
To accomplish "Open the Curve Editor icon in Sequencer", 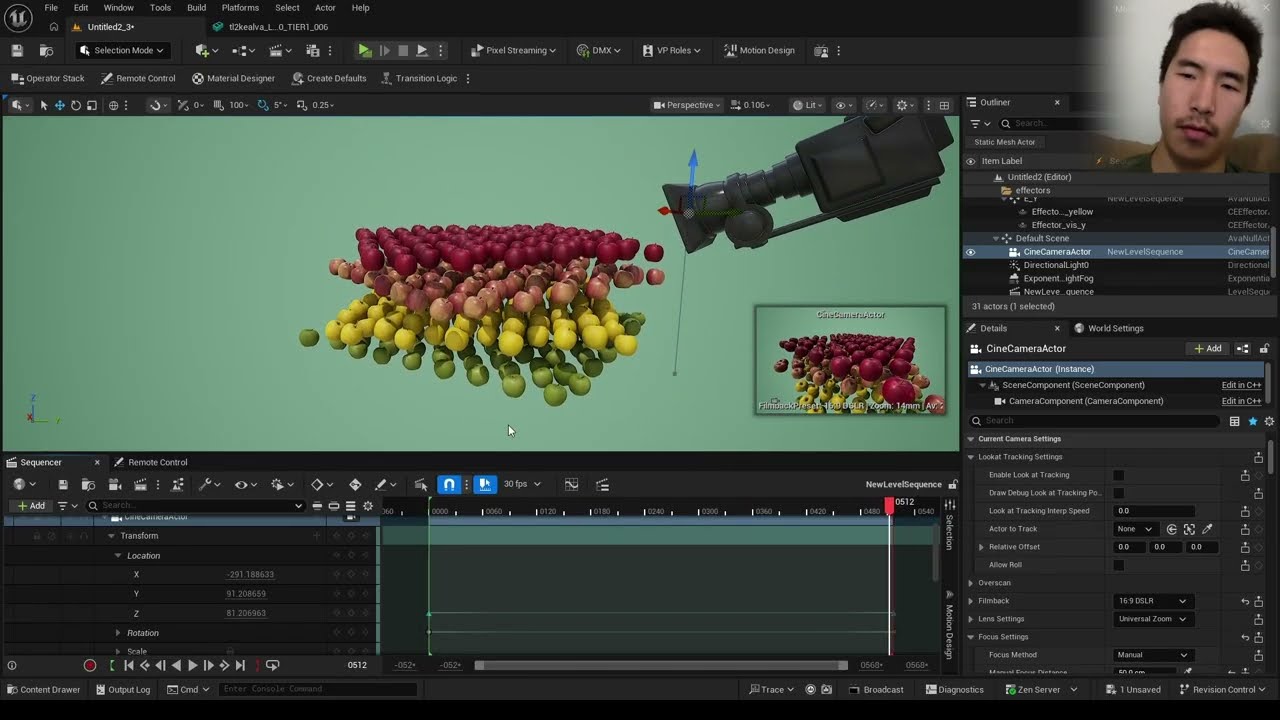I will (571, 484).
